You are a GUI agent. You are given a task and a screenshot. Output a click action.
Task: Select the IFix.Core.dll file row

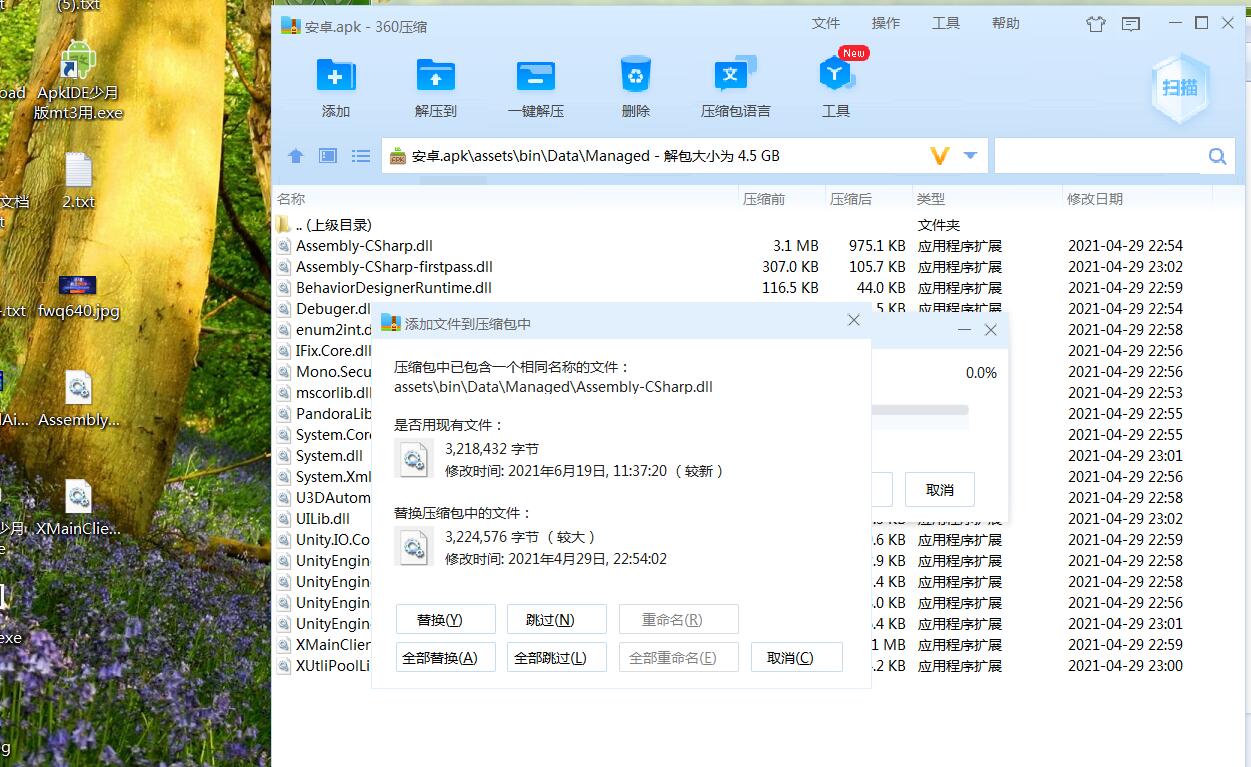pyautogui.click(x=322, y=351)
